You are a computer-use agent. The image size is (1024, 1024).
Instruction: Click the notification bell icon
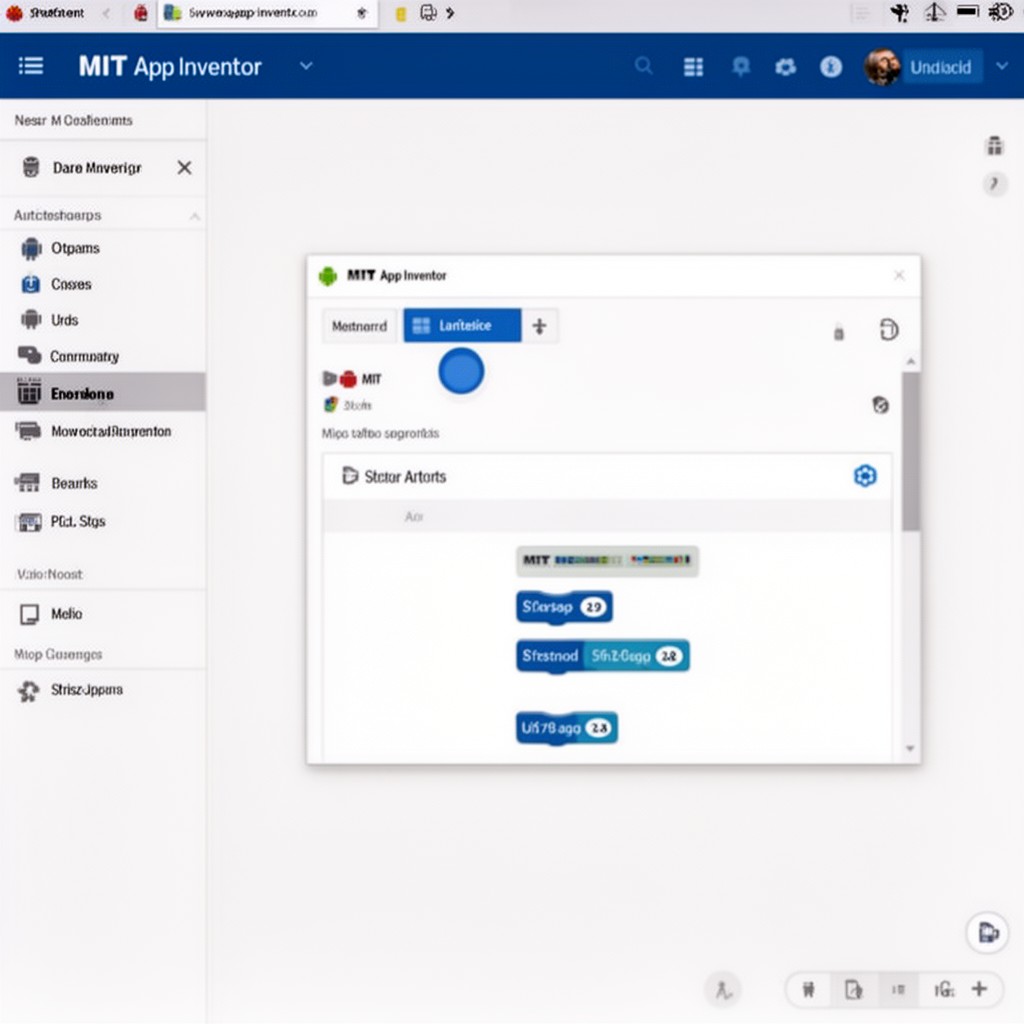[x=741, y=67]
